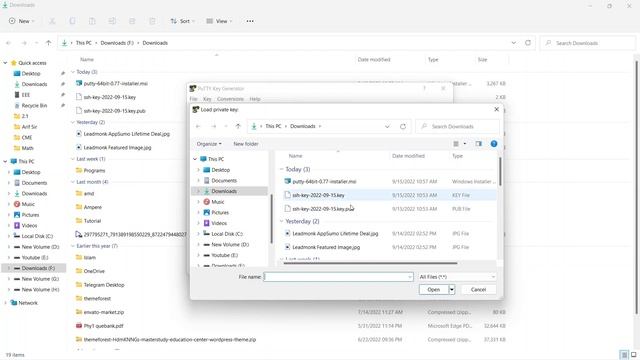Refresh the Explorer Downloads folder

pos(528,43)
